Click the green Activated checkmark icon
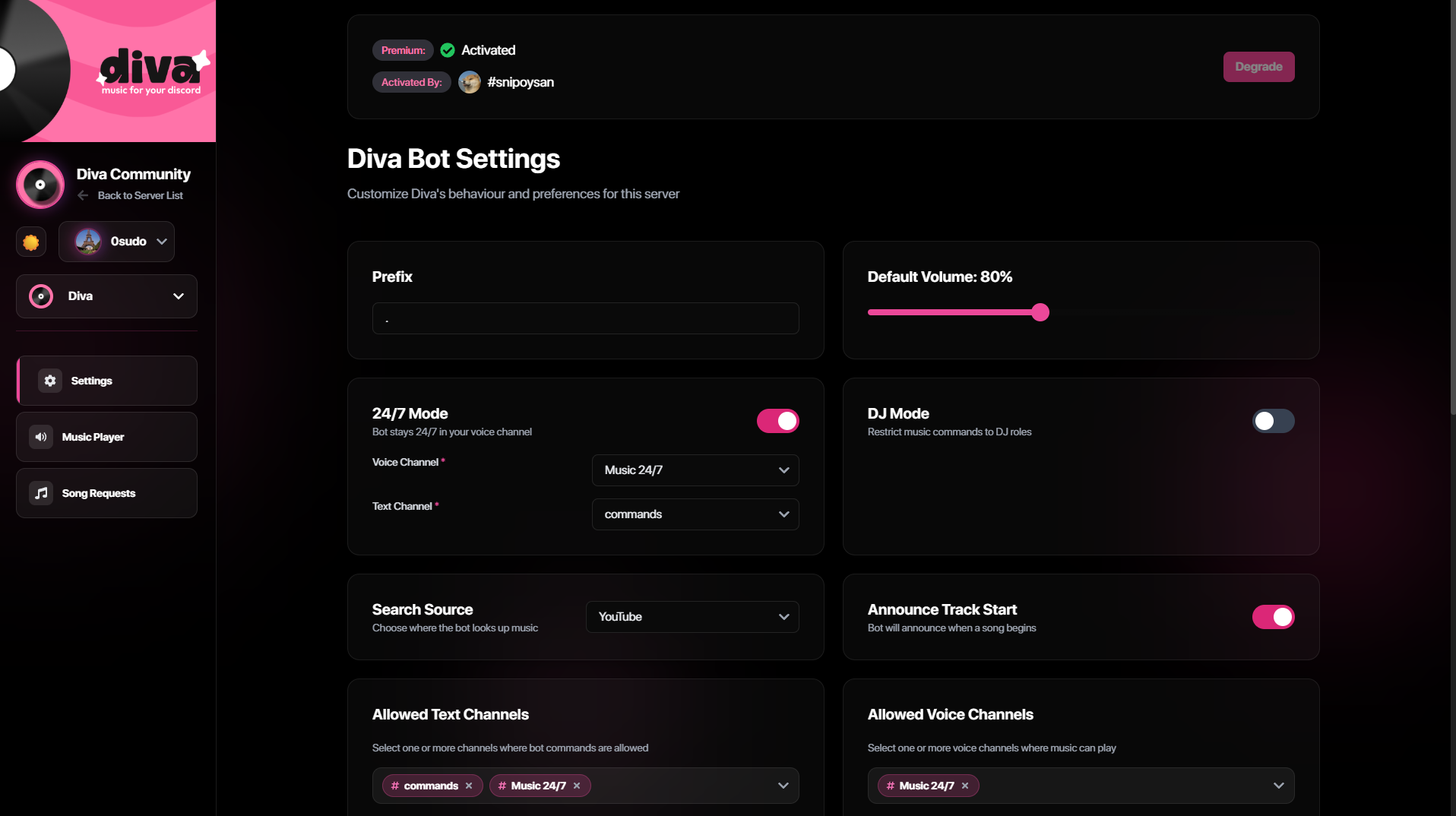Screen dimensions: 1456x816 (x=447, y=50)
